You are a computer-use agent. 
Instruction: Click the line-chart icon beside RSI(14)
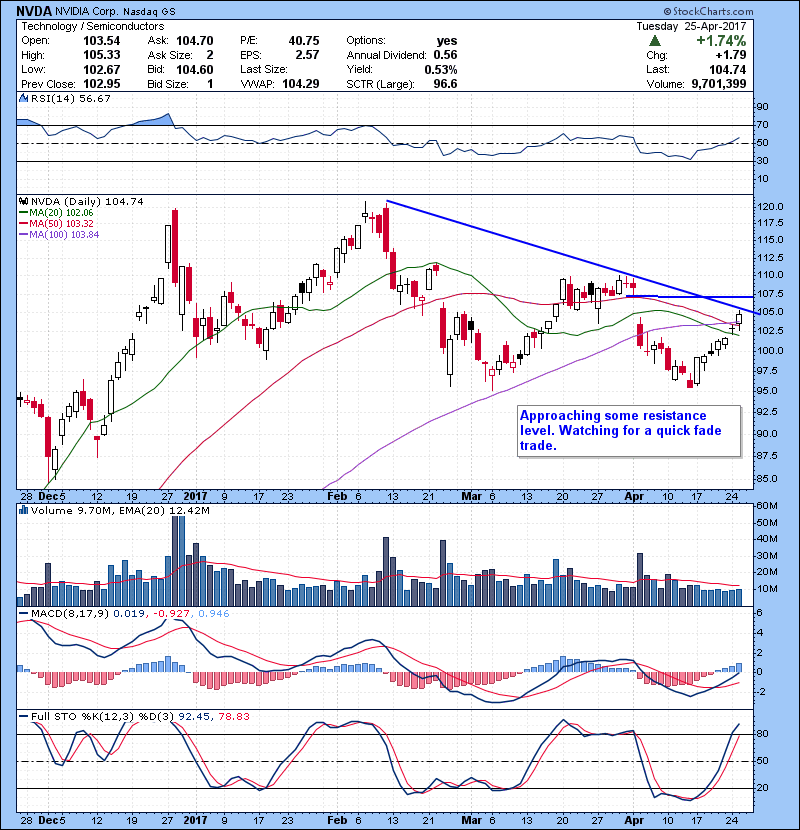coord(23,98)
